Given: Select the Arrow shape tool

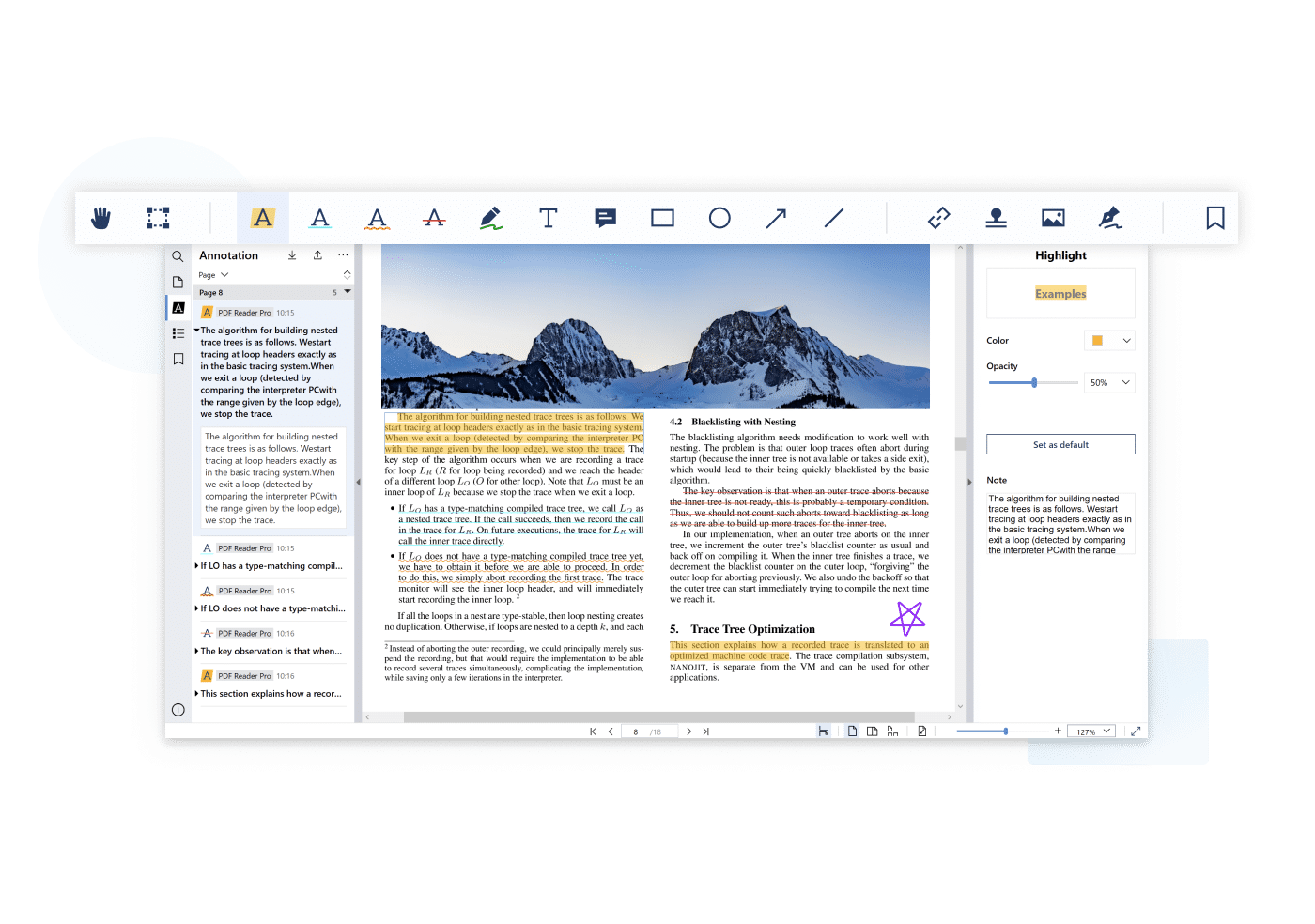Looking at the screenshot, I should (776, 219).
